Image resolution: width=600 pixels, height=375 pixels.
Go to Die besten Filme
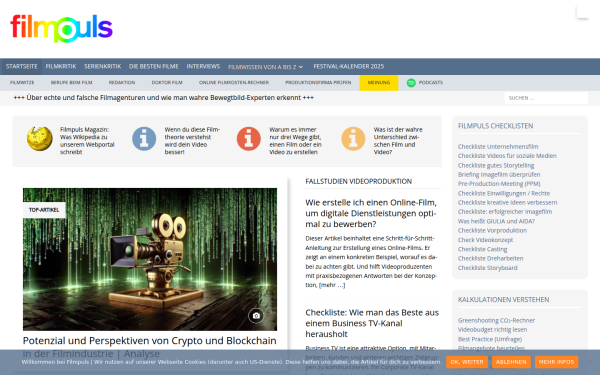tap(154, 67)
